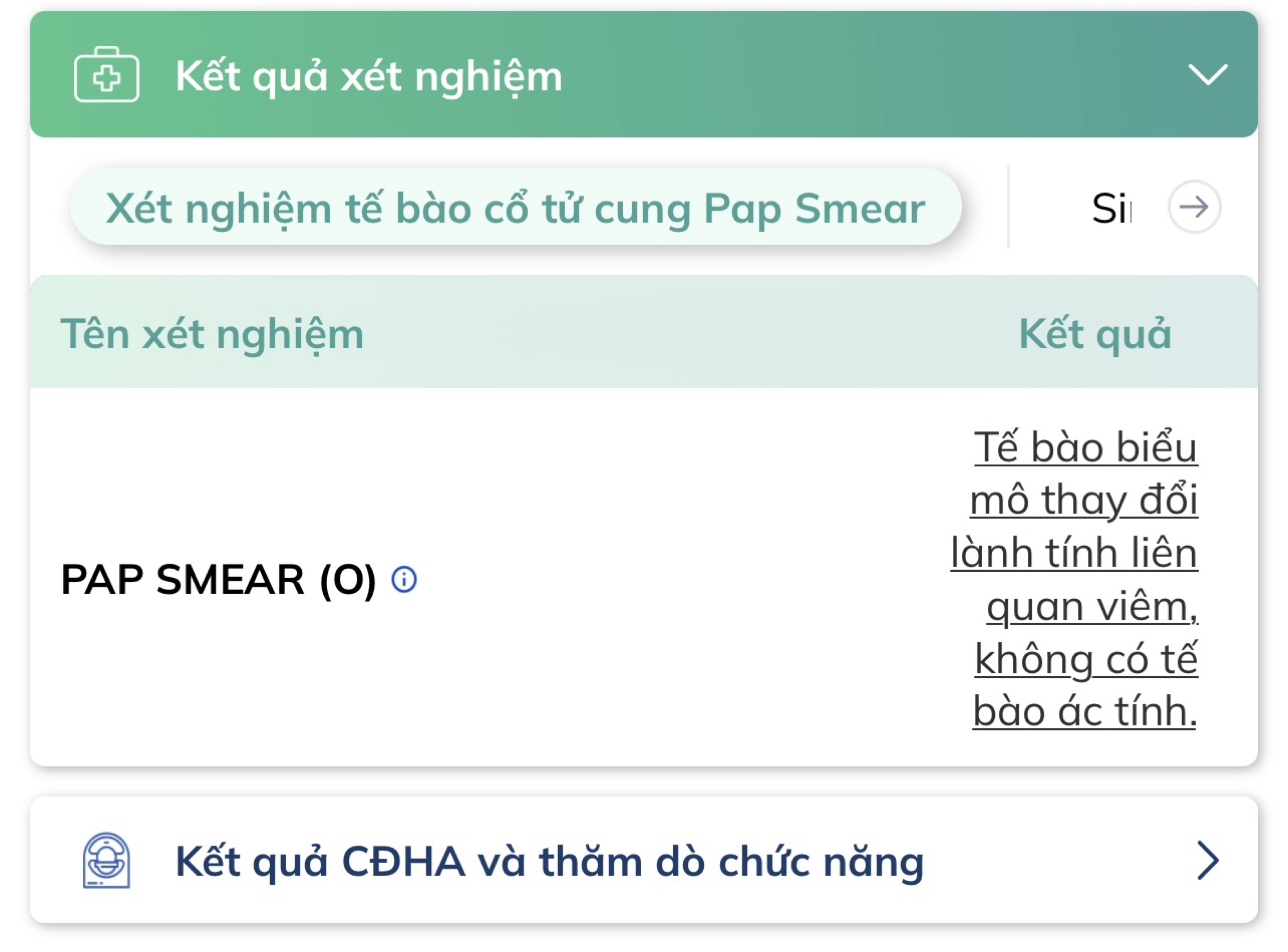This screenshot has height=952, width=1288.
Task: Click the imaging scanner icon beside Kết quả CĐHA
Action: point(107,860)
